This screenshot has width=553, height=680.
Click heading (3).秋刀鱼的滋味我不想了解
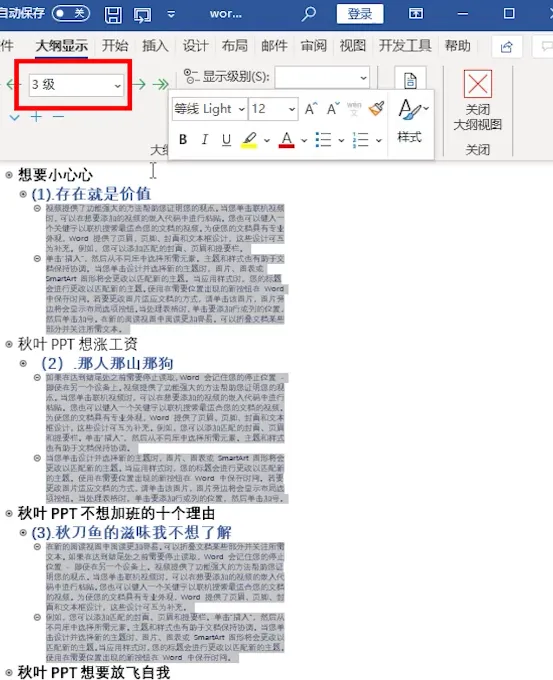(x=131, y=533)
